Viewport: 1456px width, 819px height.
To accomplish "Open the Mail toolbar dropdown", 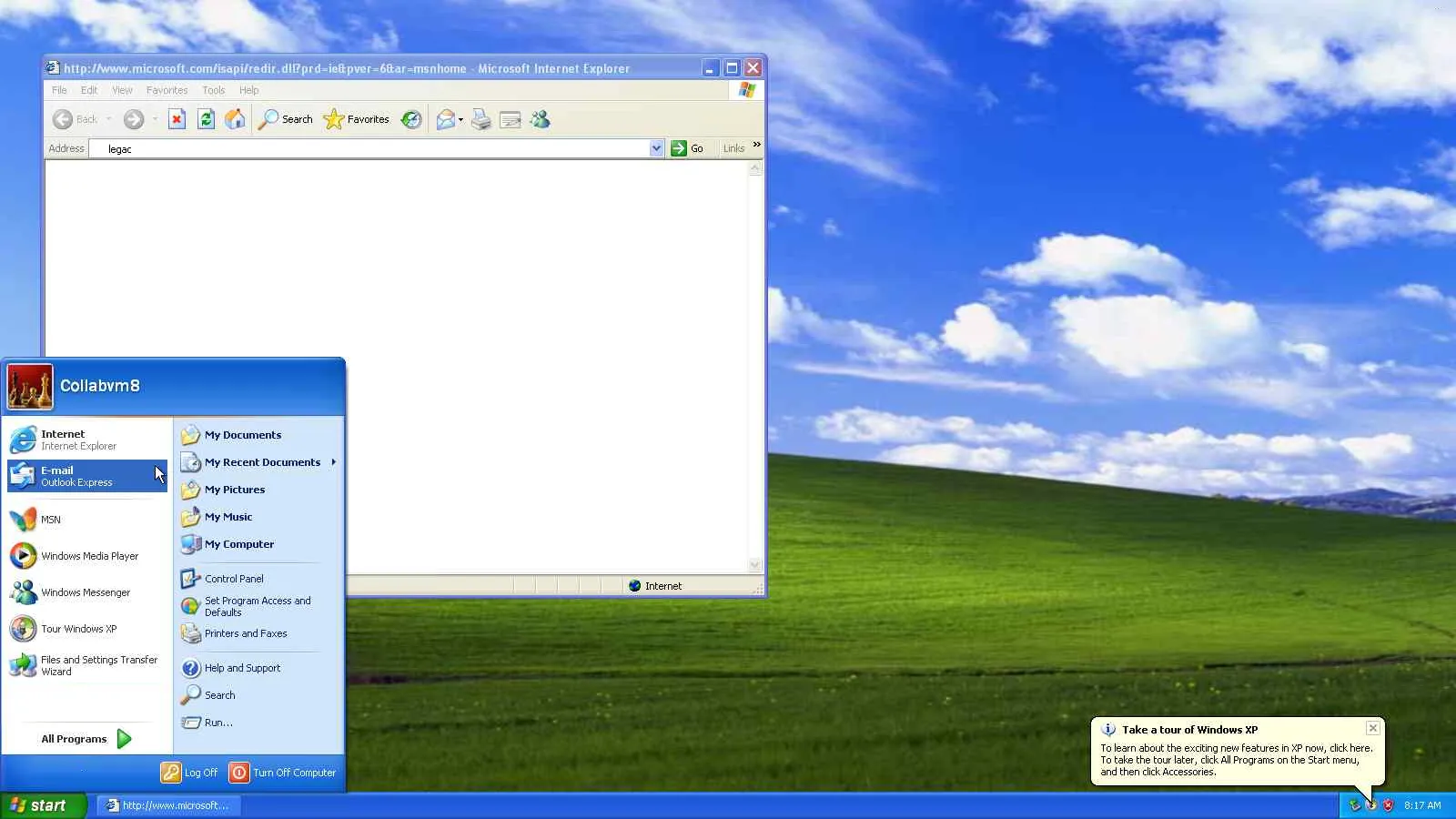I will pyautogui.click(x=460, y=119).
